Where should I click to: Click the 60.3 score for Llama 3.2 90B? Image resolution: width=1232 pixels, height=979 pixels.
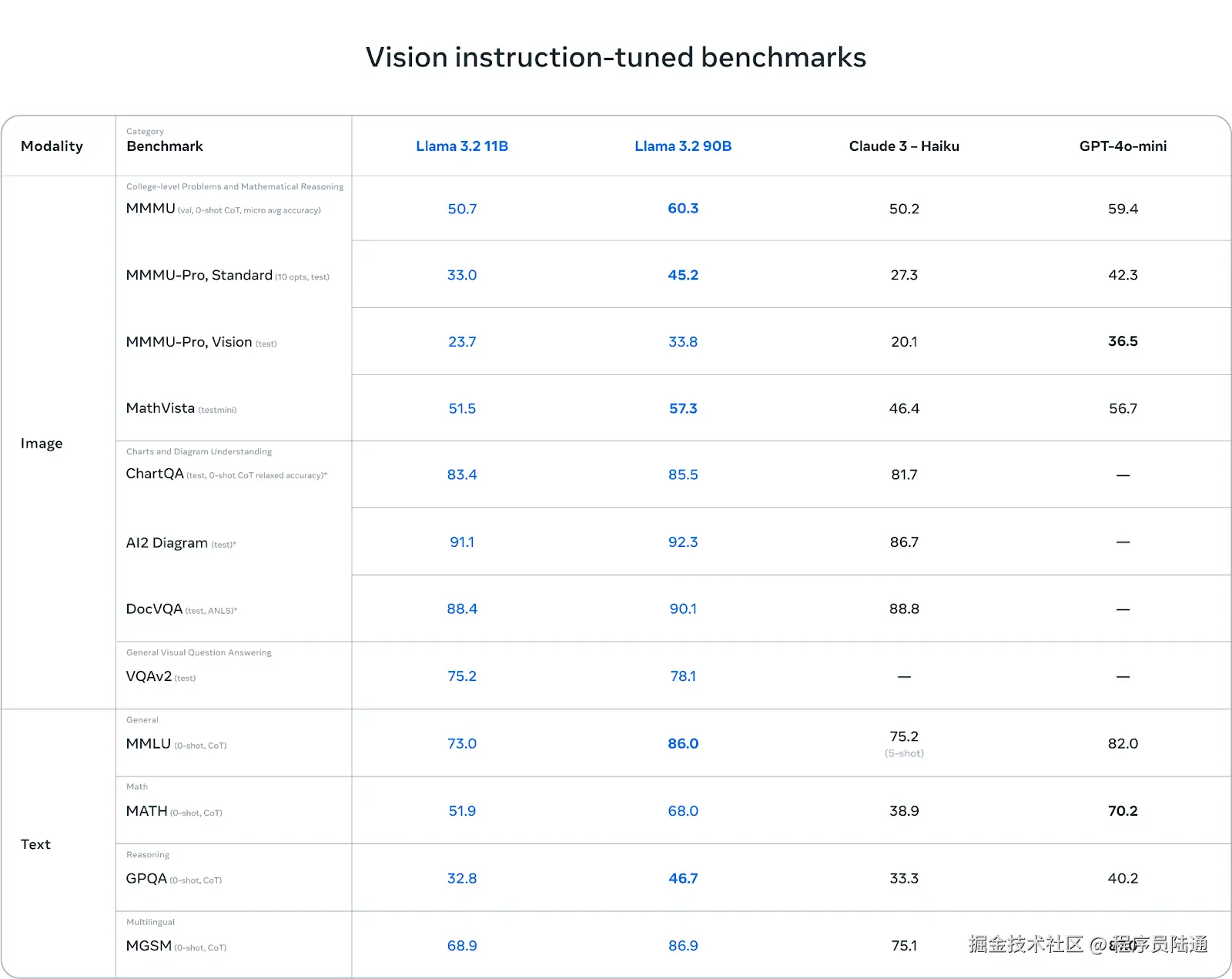(x=683, y=209)
